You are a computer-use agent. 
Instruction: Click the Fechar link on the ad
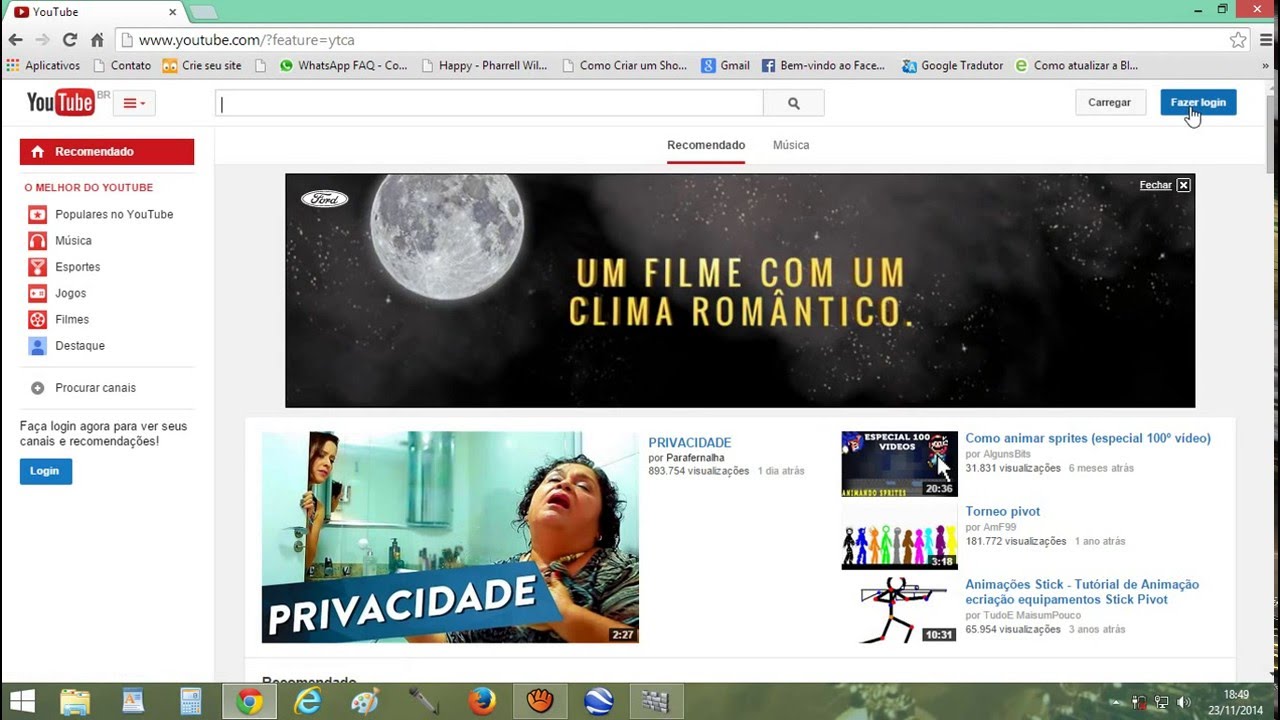[x=1155, y=185]
